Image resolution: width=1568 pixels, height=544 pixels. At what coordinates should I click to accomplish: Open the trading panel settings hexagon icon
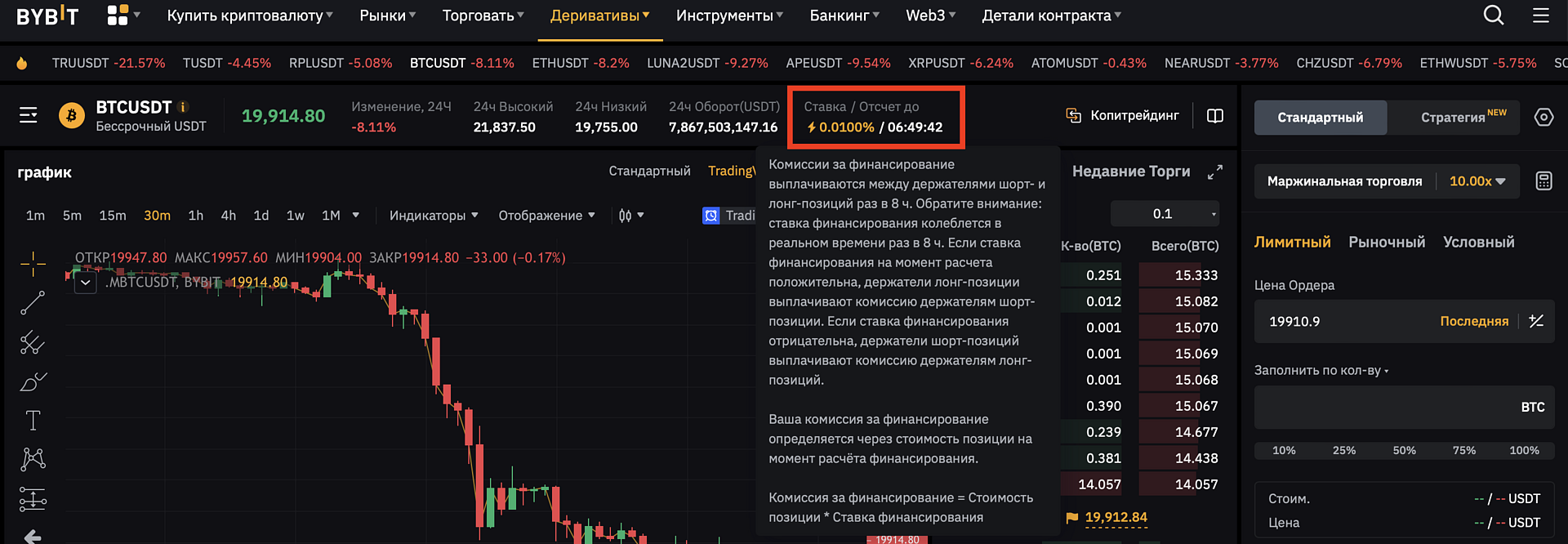[1543, 117]
